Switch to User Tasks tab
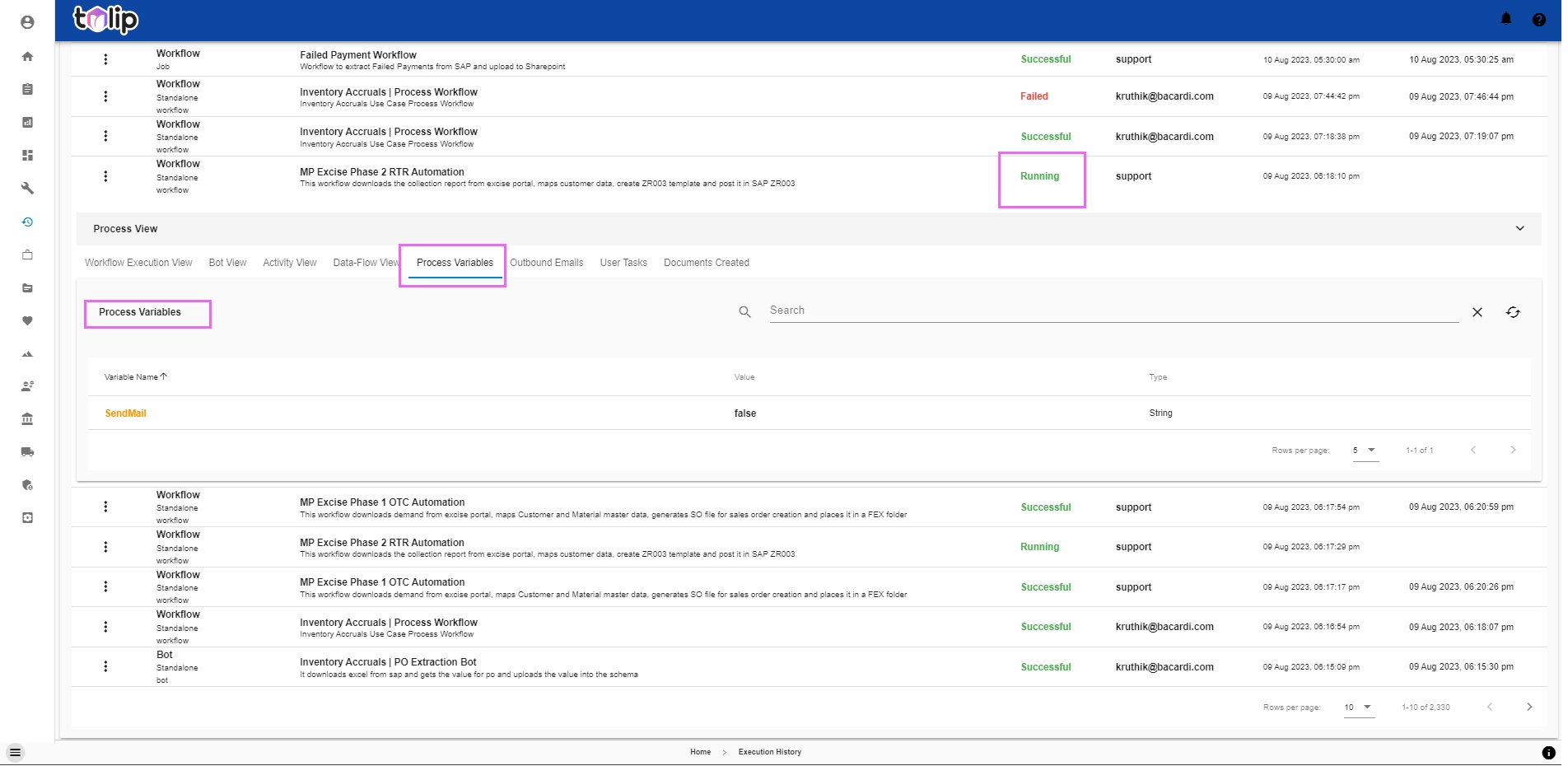Image resolution: width=1568 pixels, height=766 pixels. pos(623,263)
